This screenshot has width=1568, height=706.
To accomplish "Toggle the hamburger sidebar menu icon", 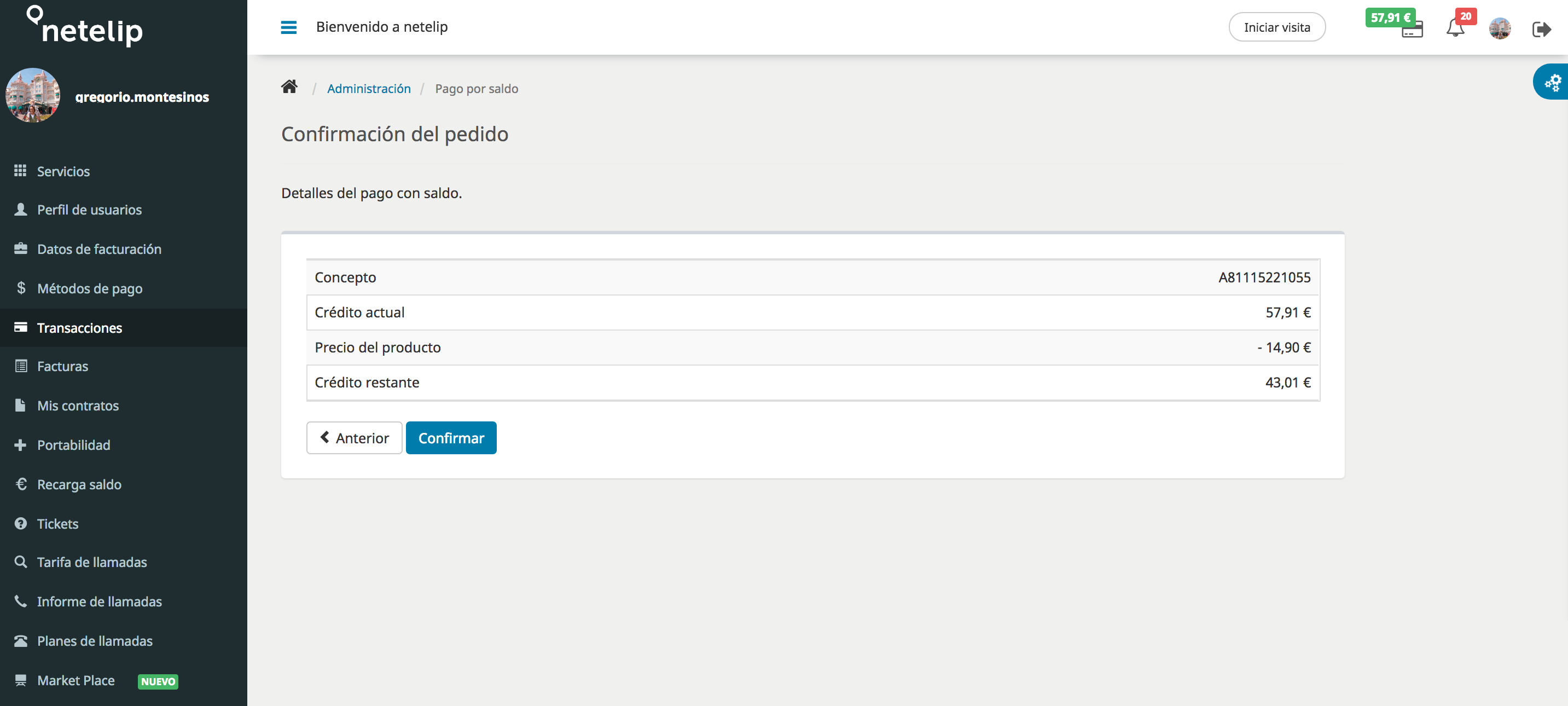I will point(288,27).
